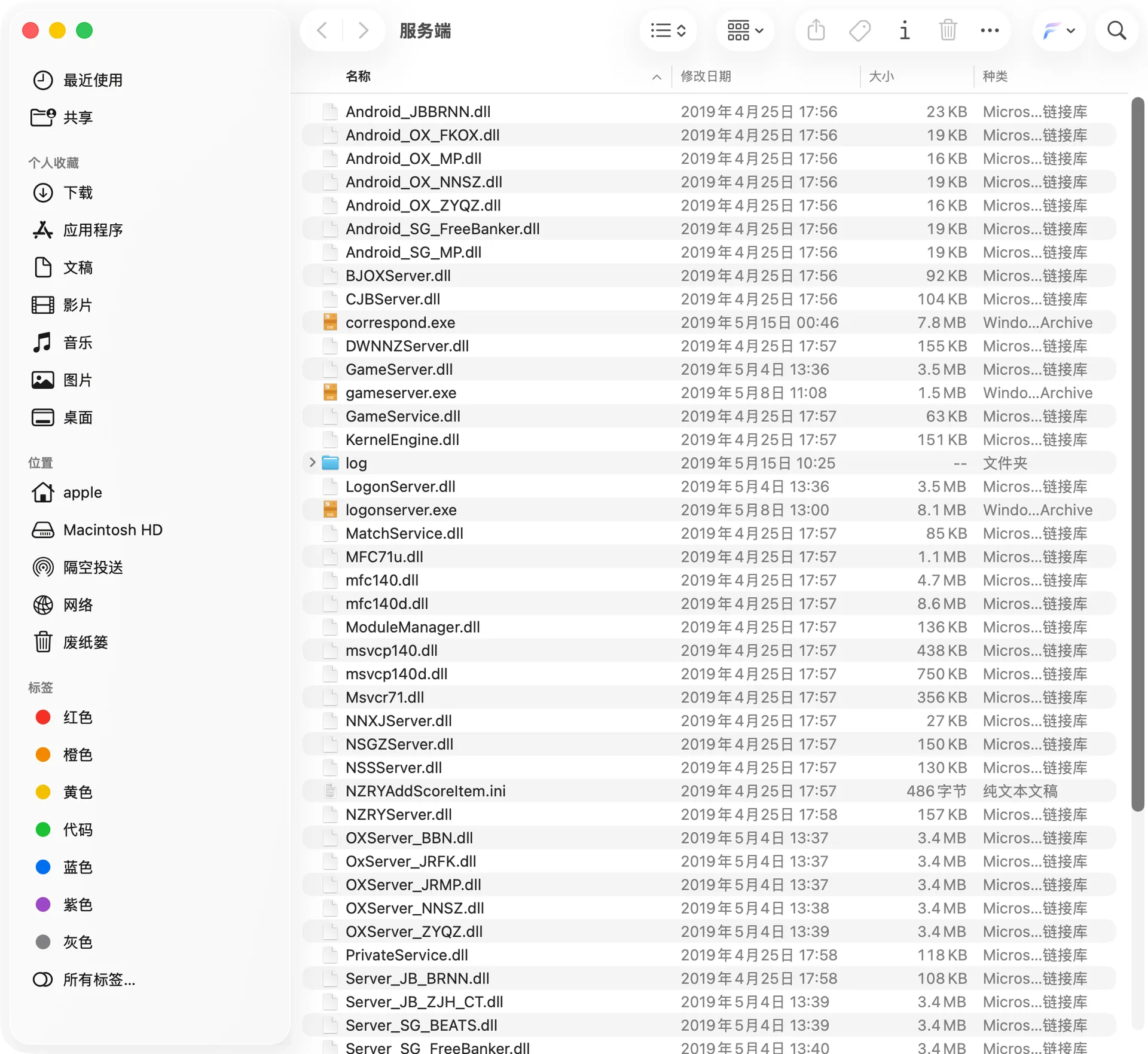Open the 桌面 sidebar item

pyautogui.click(x=62, y=418)
